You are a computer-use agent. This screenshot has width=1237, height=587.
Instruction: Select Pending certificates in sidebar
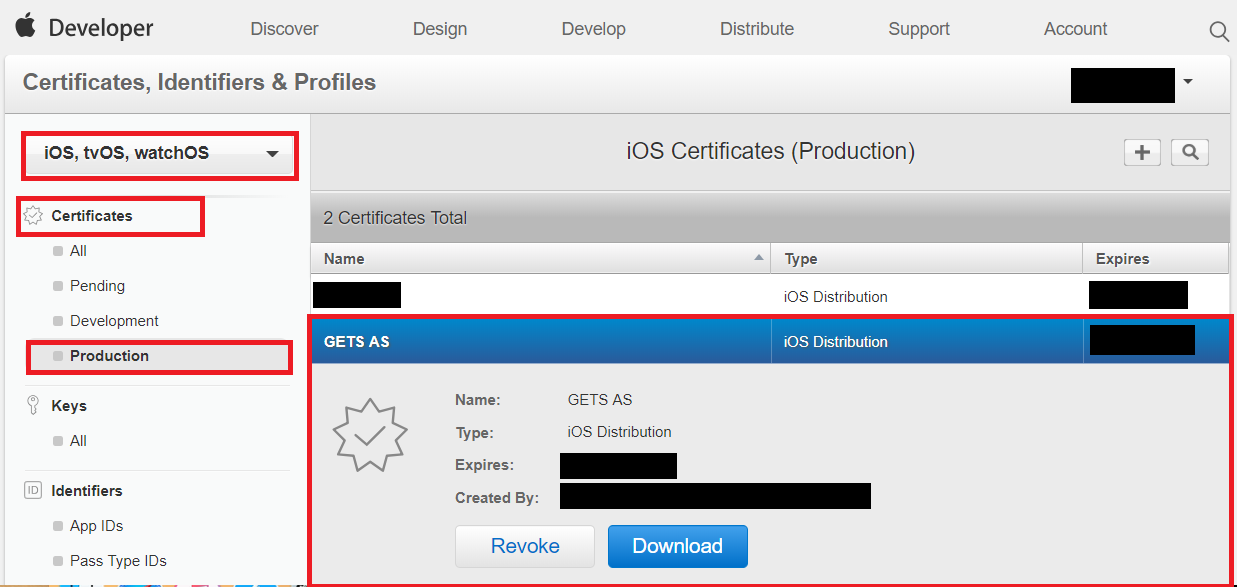pos(97,286)
